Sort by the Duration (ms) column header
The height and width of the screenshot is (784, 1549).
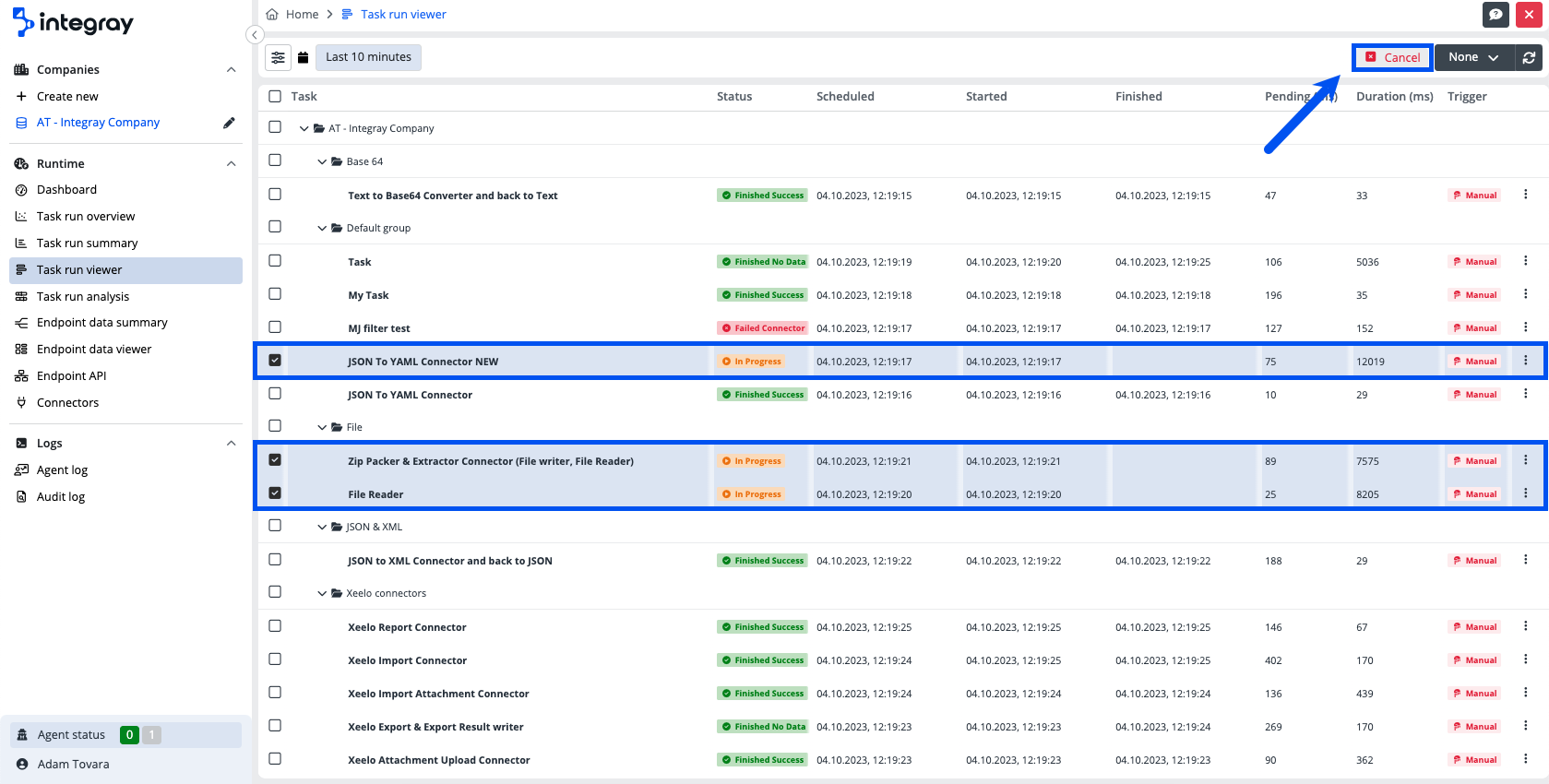(x=1394, y=96)
